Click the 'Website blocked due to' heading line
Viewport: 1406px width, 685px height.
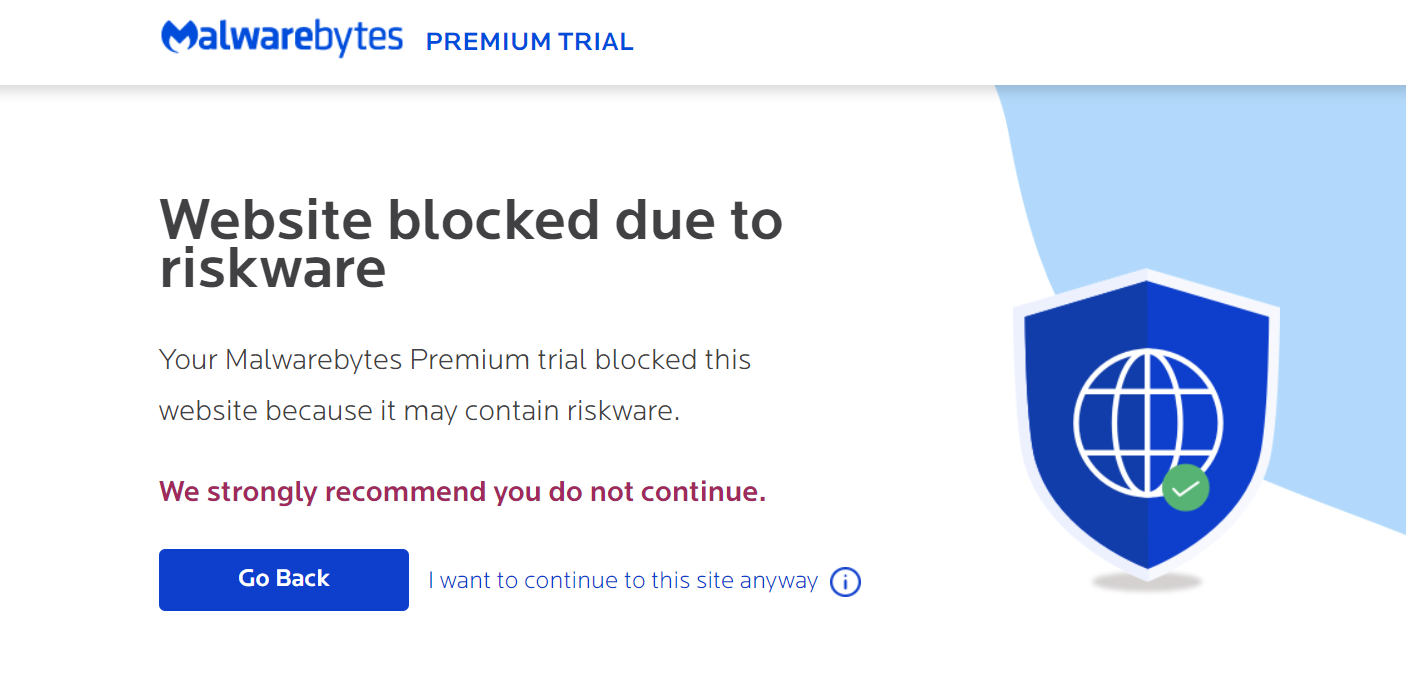tap(471, 220)
